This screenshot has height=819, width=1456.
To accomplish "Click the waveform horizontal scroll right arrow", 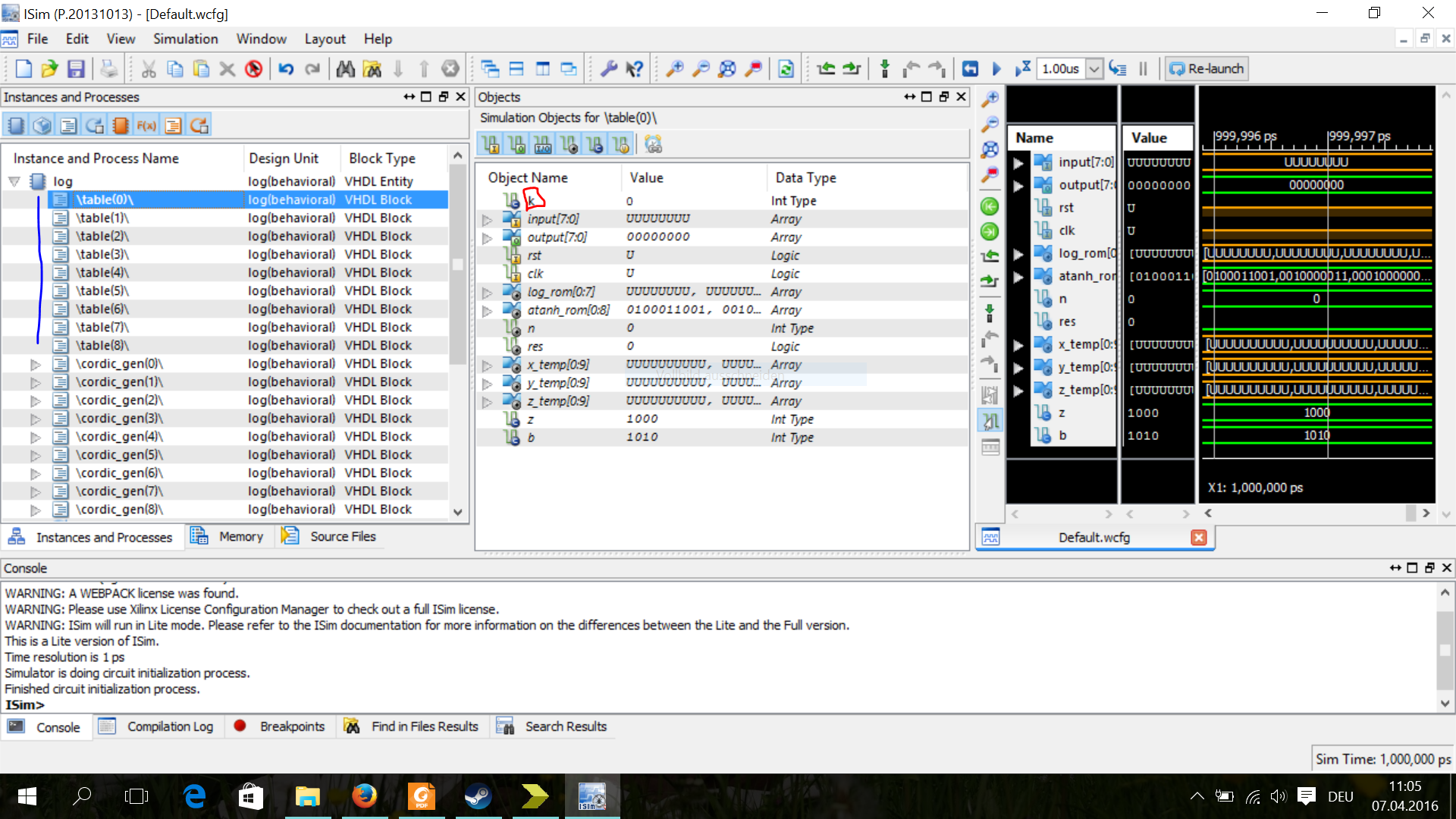I will tap(1426, 513).
